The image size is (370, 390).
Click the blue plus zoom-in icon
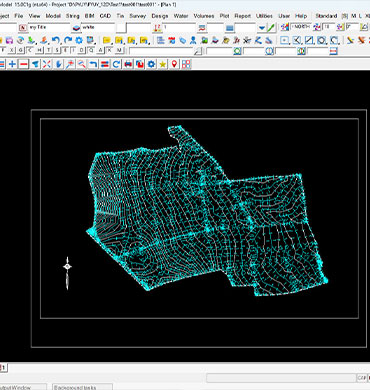(12, 64)
